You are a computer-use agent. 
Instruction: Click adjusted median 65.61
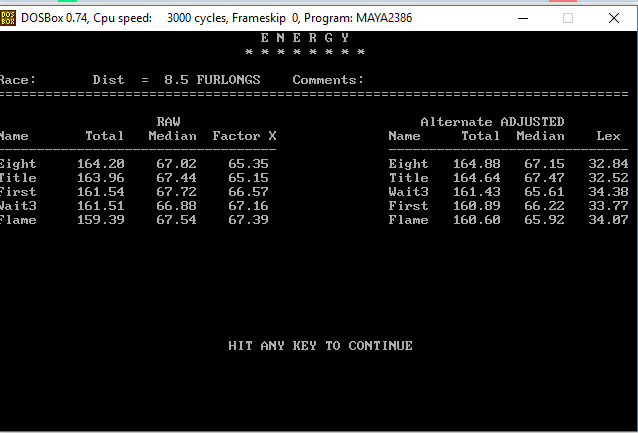(544, 192)
